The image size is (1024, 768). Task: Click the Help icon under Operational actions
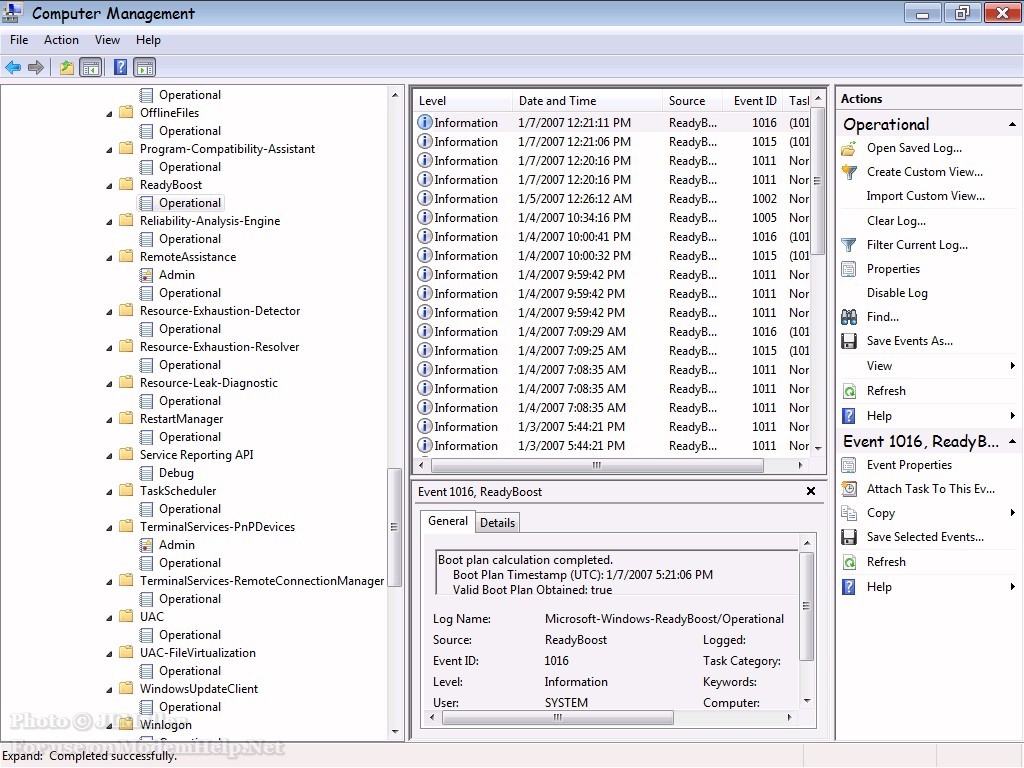pos(849,416)
